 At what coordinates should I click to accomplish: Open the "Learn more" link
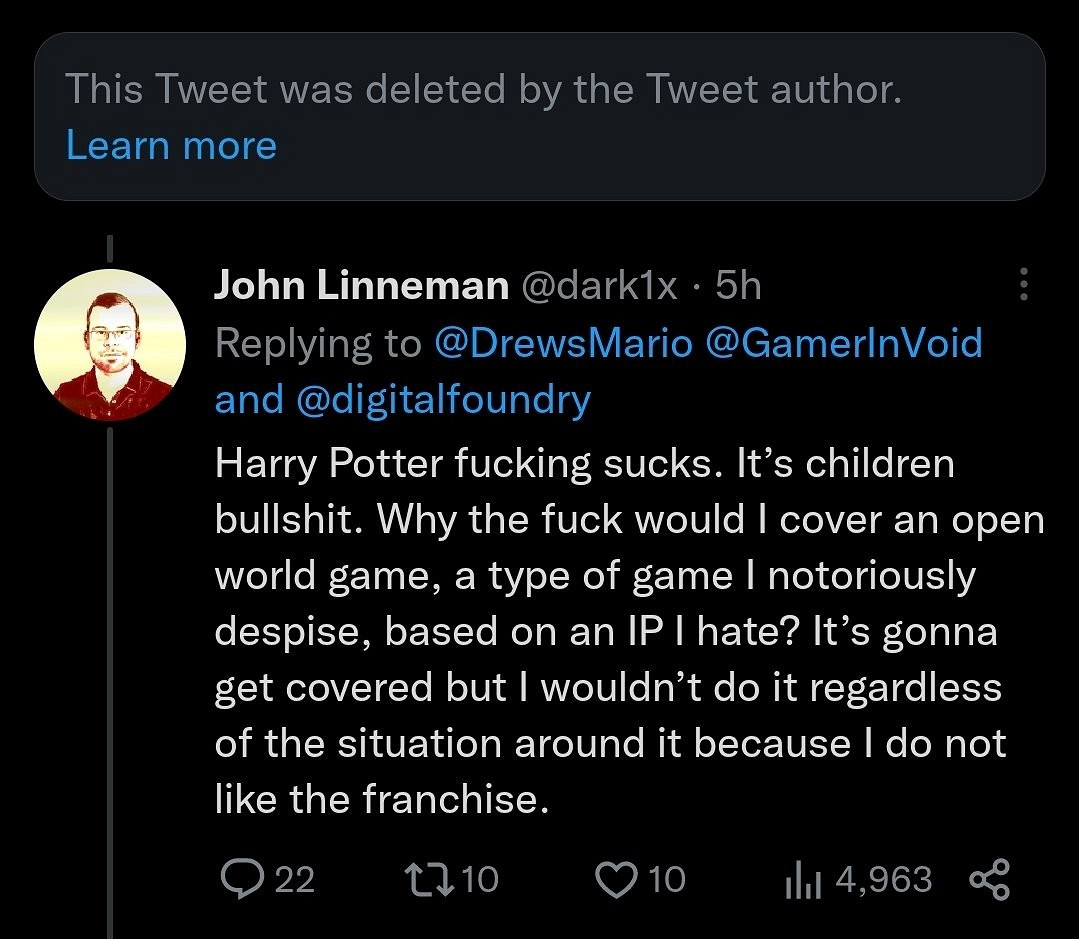coord(171,146)
